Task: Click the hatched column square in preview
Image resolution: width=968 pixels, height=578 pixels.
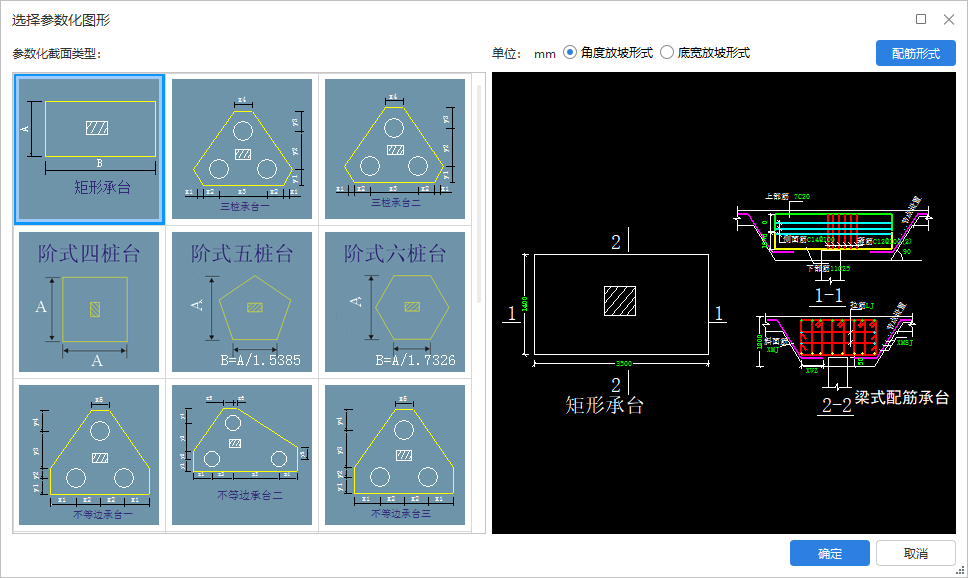Action: point(620,301)
